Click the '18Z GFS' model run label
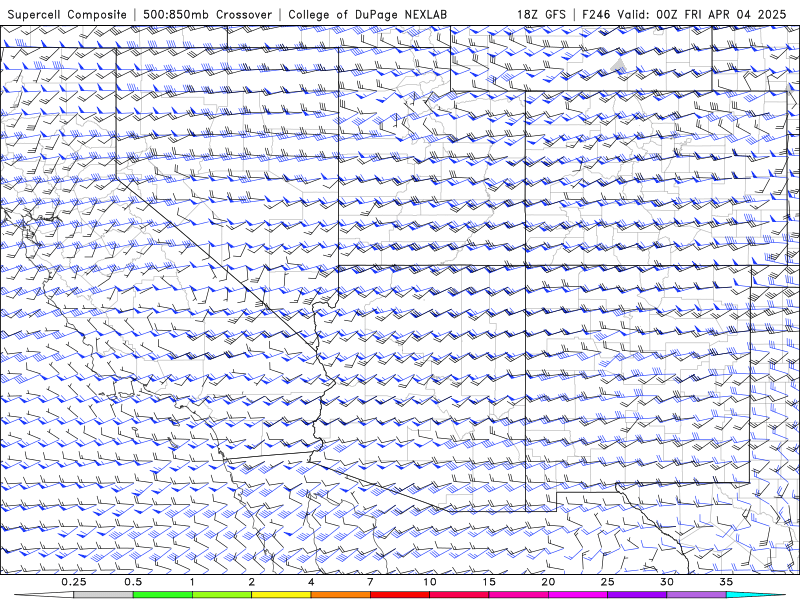 (541, 14)
